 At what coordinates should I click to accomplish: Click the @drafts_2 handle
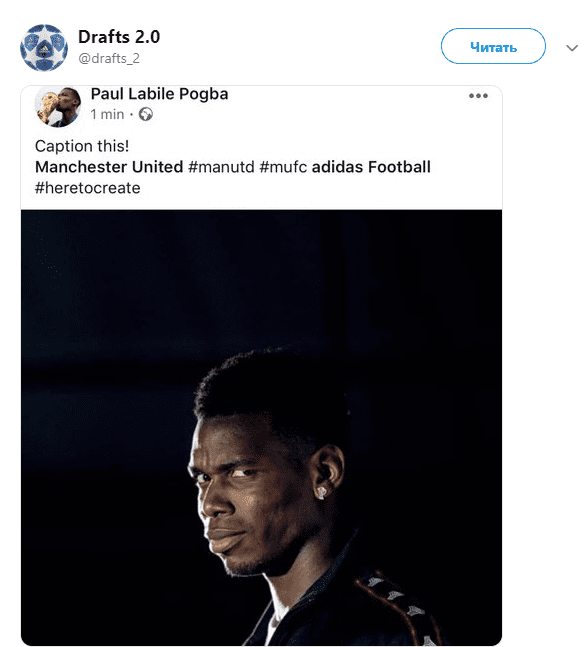pos(109,59)
